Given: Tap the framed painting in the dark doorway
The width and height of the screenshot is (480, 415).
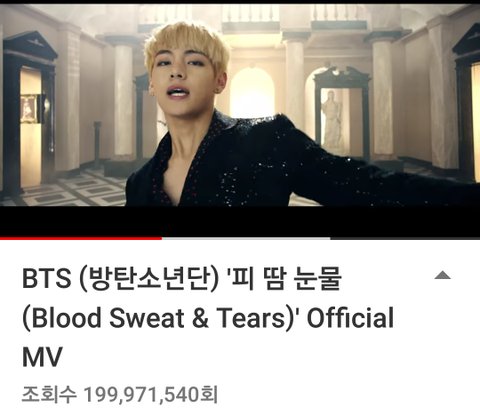Looking at the screenshot, I should 28,108.
